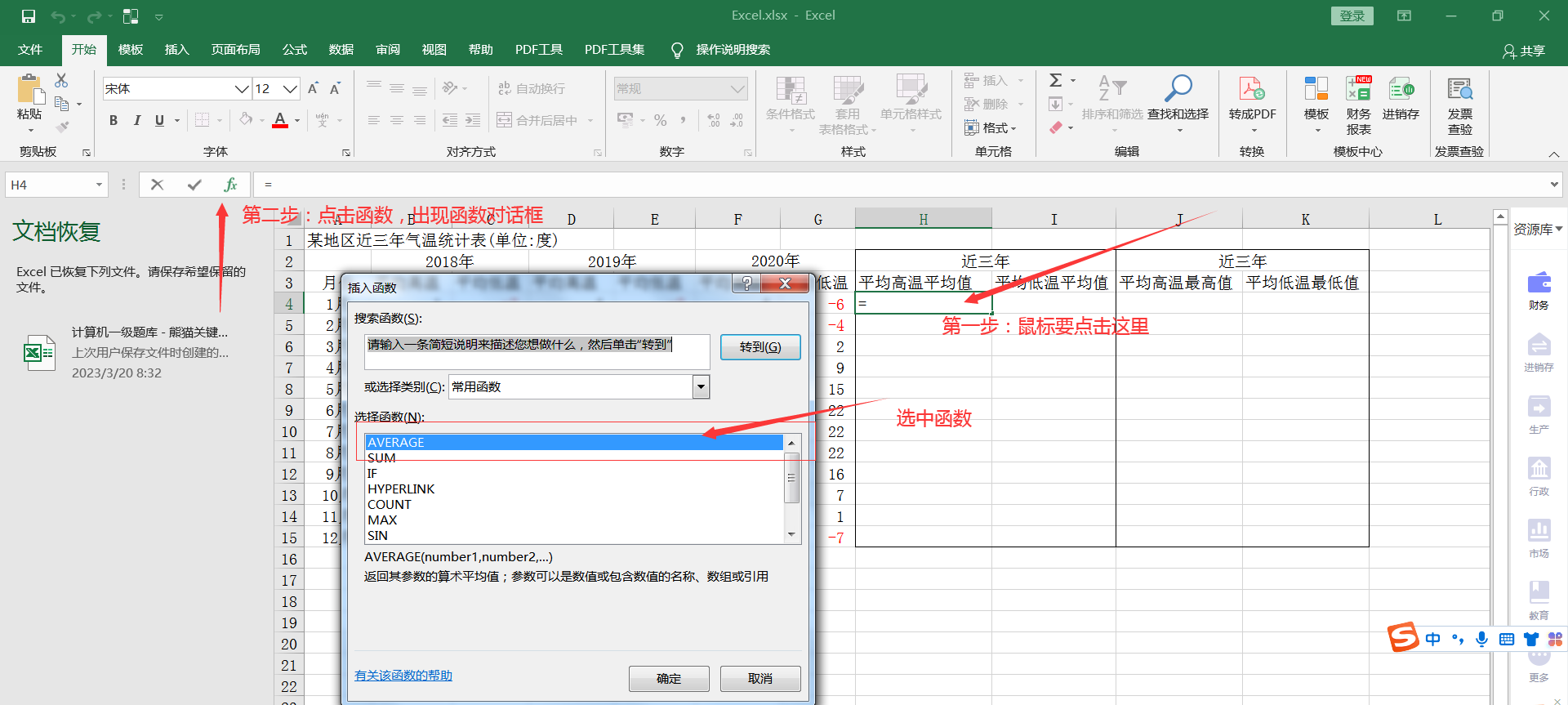Screen dimensions: 1568x705
Task: Click 发票查验 icon
Action: tap(1460, 87)
